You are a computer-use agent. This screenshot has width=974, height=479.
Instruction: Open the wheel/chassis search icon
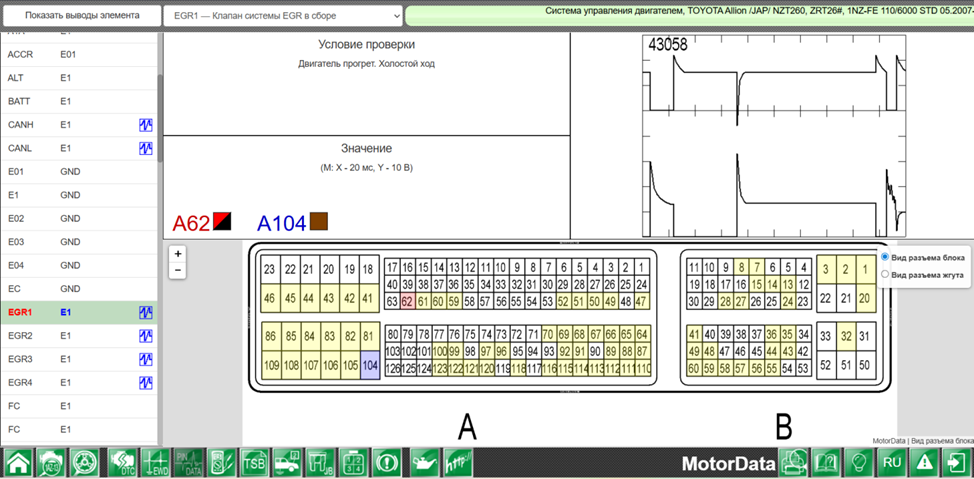(85, 463)
